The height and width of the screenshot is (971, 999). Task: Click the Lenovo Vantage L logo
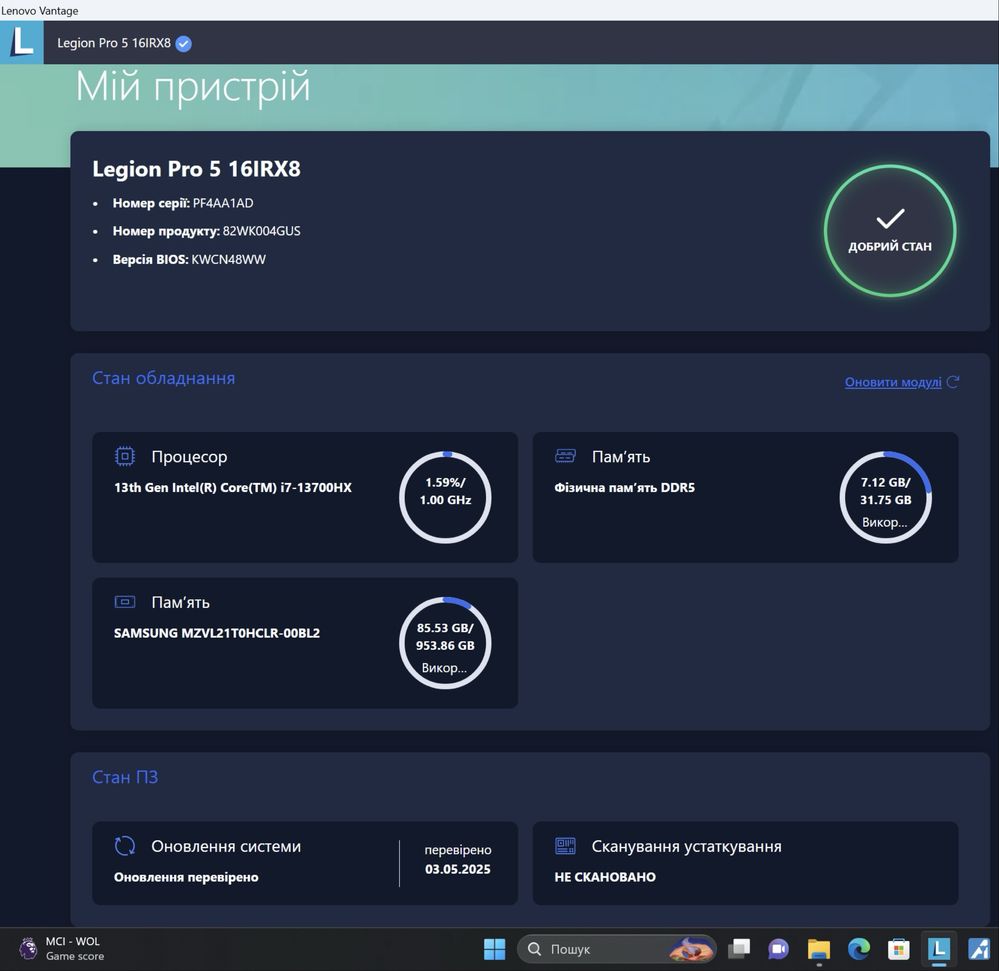click(22, 42)
